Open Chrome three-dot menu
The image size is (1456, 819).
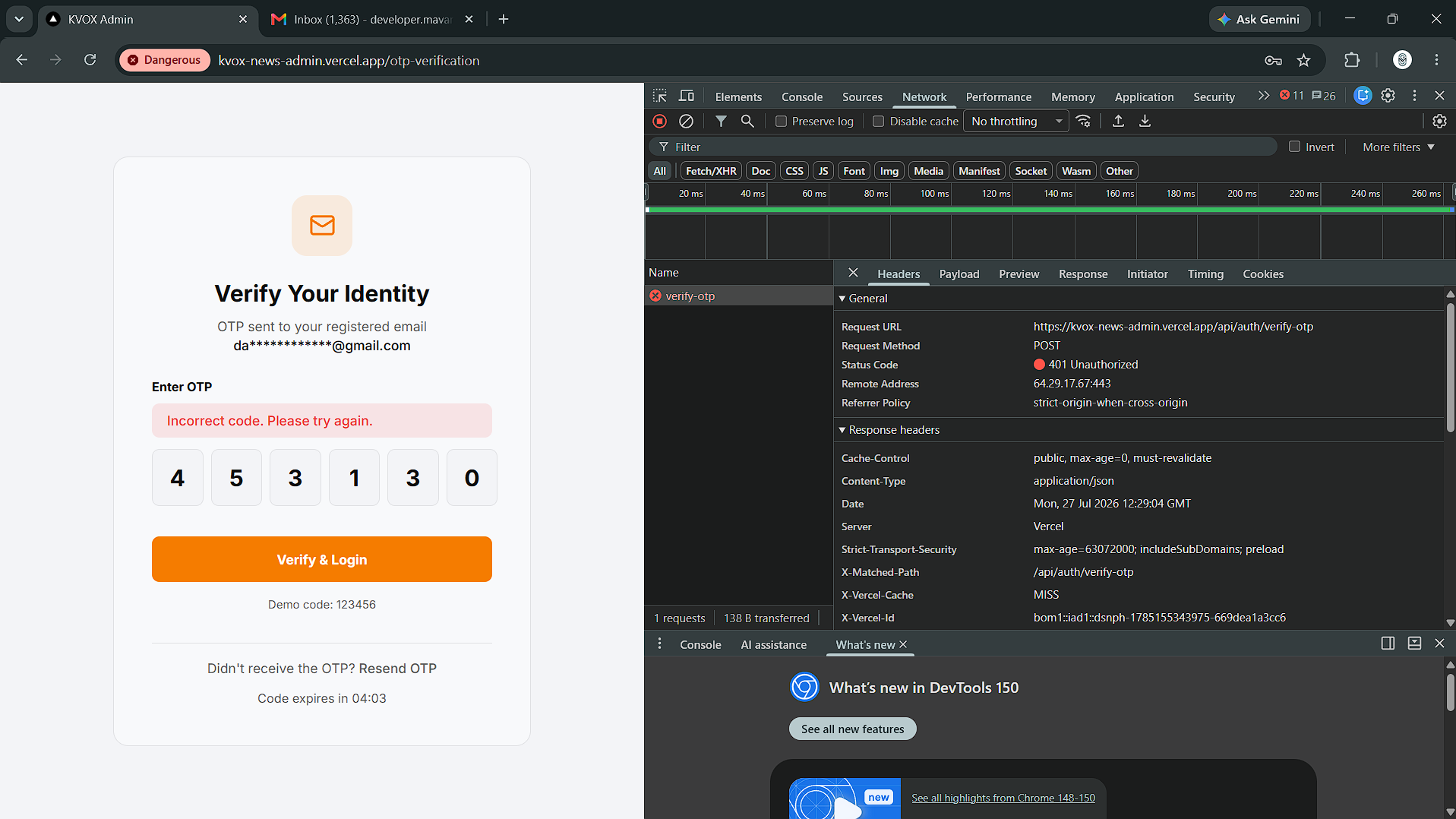tap(1436, 60)
